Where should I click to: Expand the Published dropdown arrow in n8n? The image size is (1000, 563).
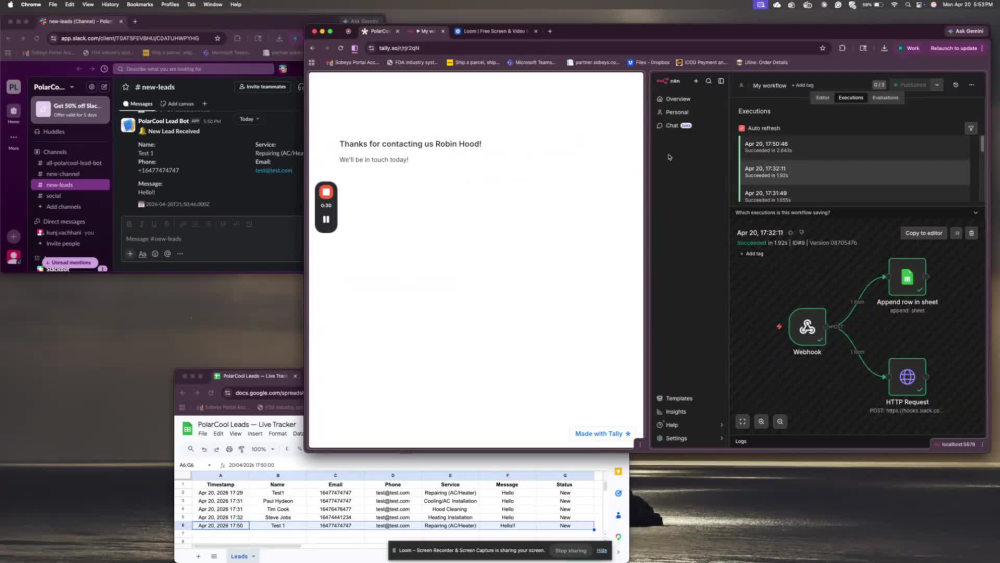point(936,85)
